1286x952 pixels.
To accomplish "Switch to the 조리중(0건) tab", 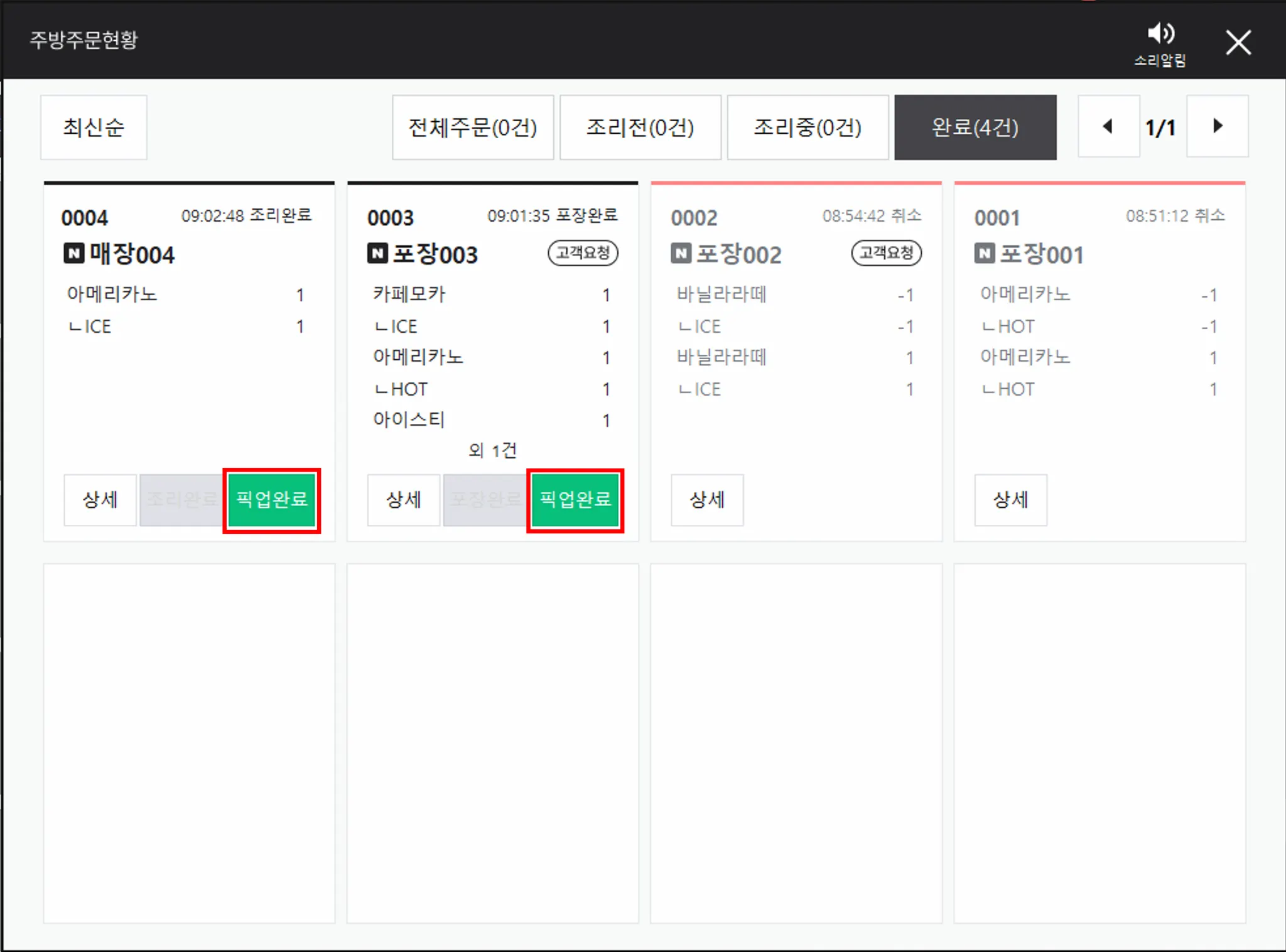I will click(x=808, y=127).
